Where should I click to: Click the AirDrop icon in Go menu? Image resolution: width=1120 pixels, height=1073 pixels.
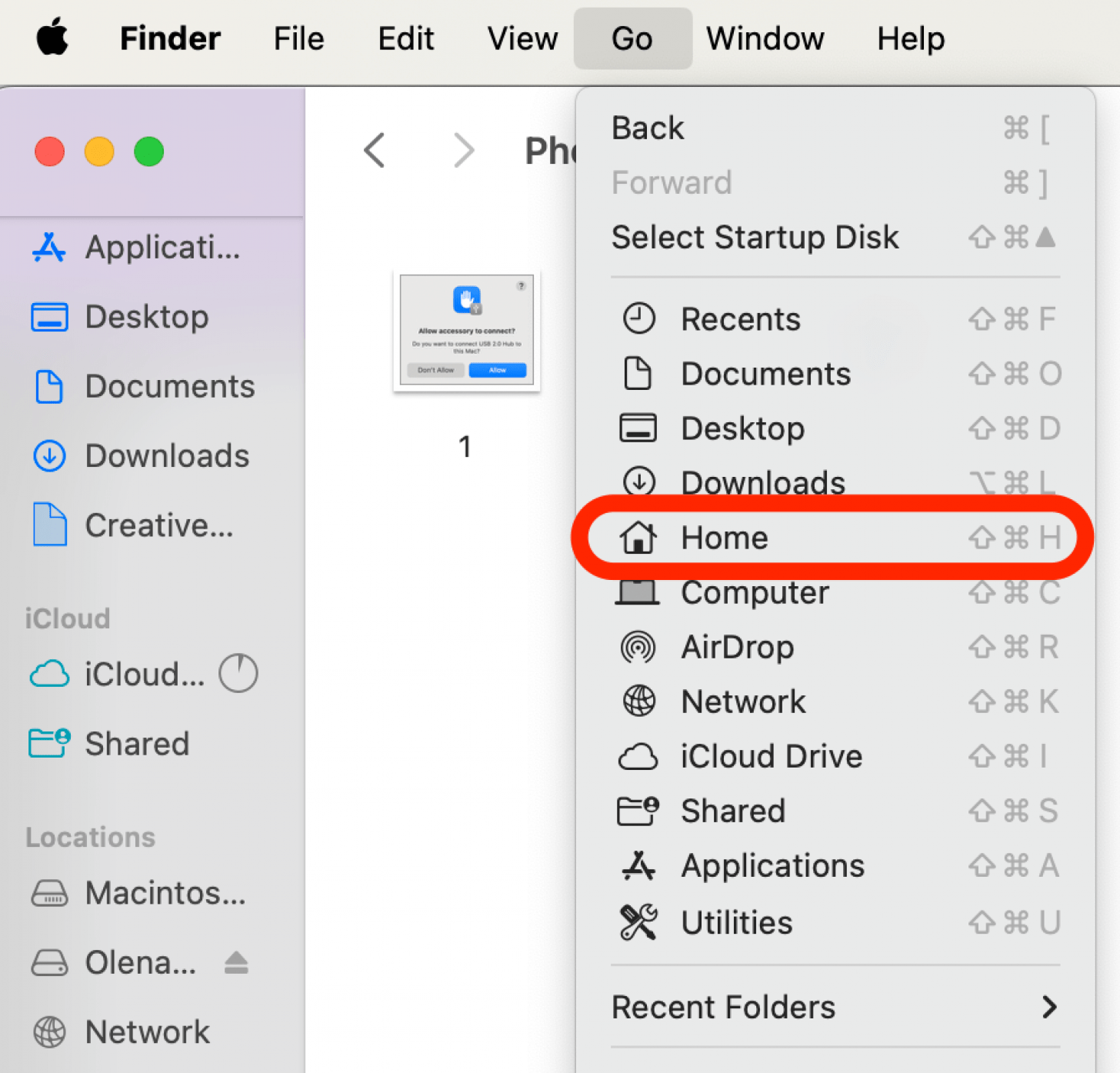point(638,647)
